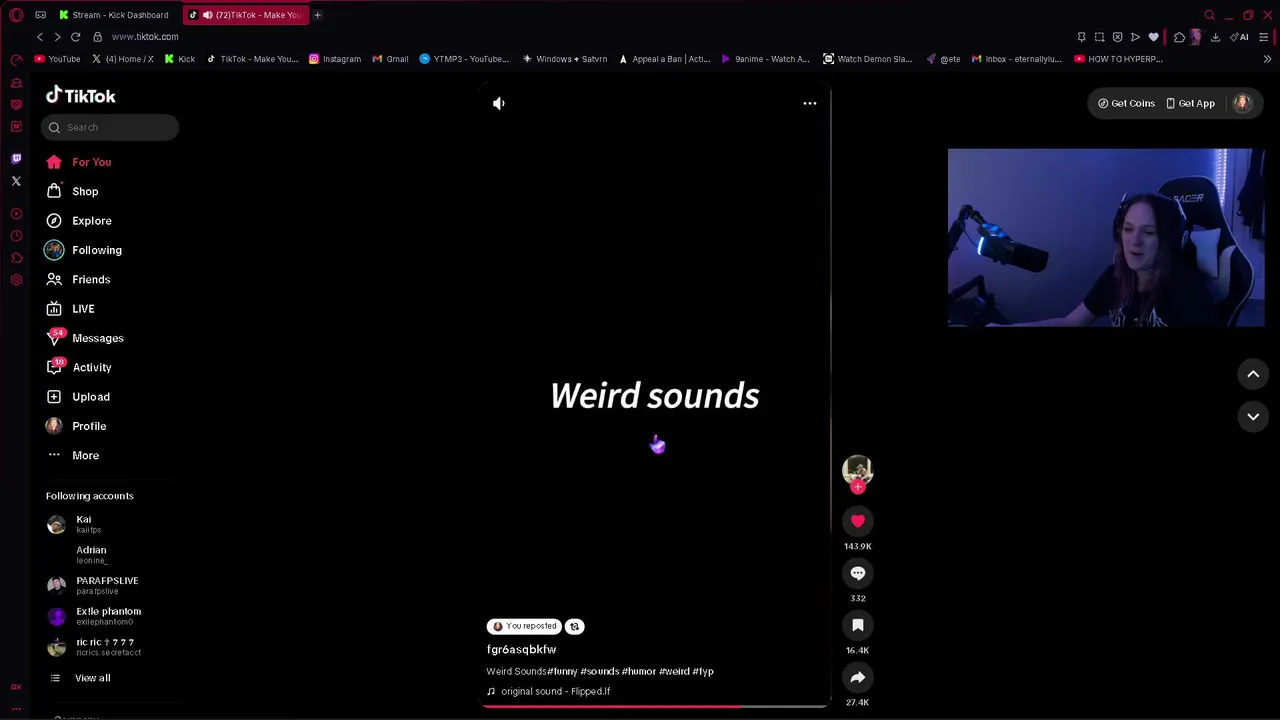Open the downloads icon in browser toolbar
Viewport: 1280px width, 720px height.
click(x=1215, y=37)
